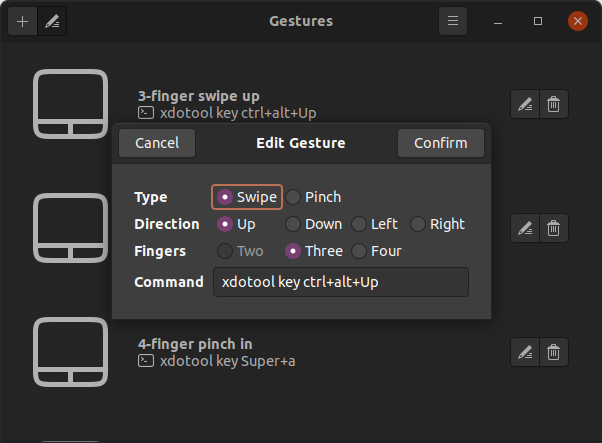Click the trash icon for the second gesture

[553, 228]
